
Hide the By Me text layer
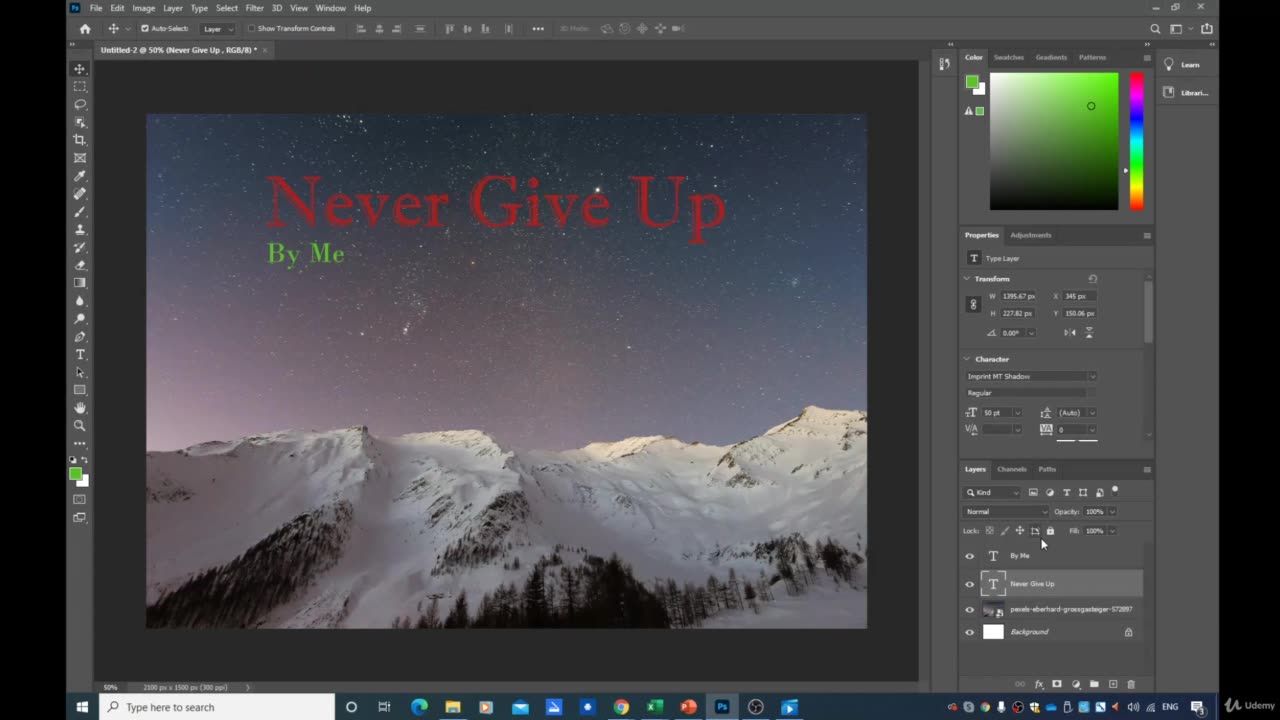tap(969, 556)
